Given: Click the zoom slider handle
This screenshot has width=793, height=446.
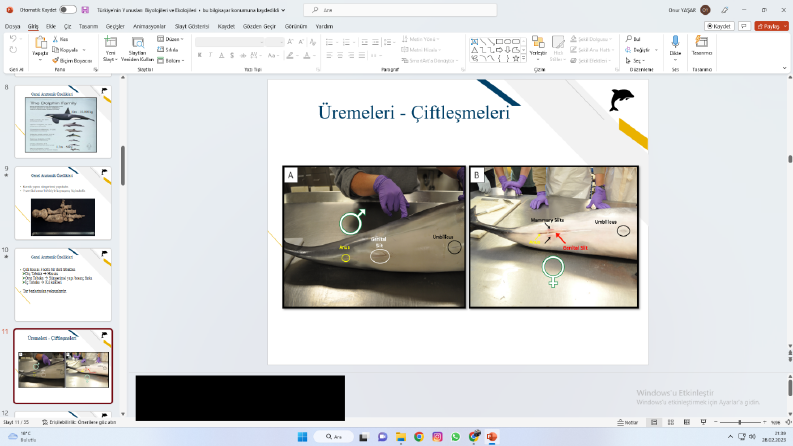Looking at the screenshot, I should click(739, 422).
